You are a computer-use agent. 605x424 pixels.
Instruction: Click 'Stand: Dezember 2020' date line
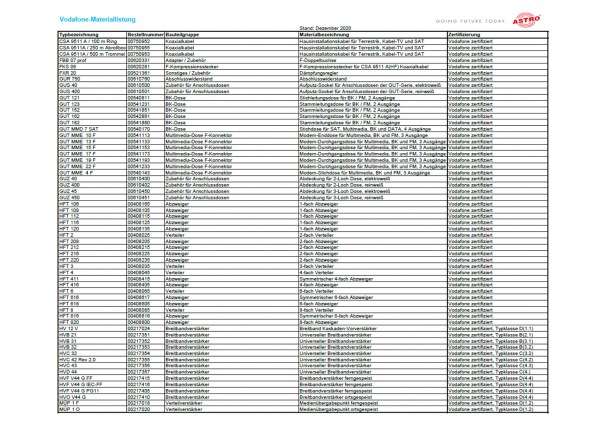(325, 28)
